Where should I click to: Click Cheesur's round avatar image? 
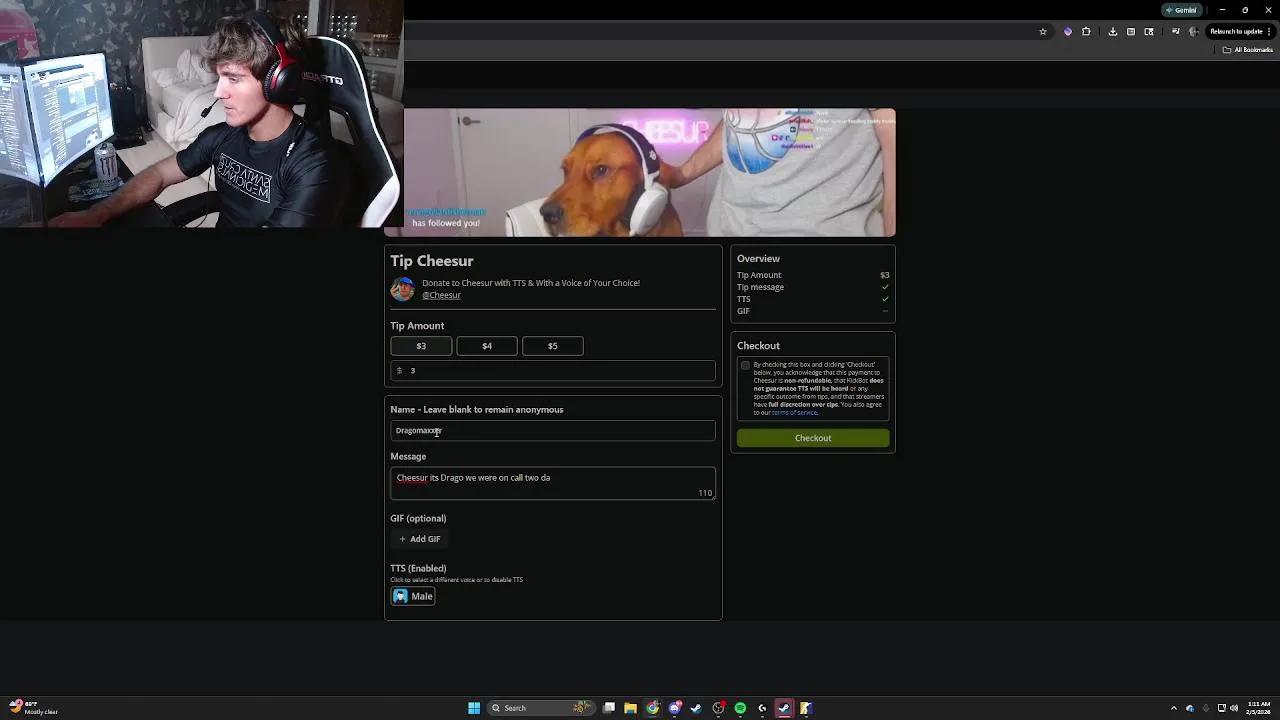(x=402, y=289)
